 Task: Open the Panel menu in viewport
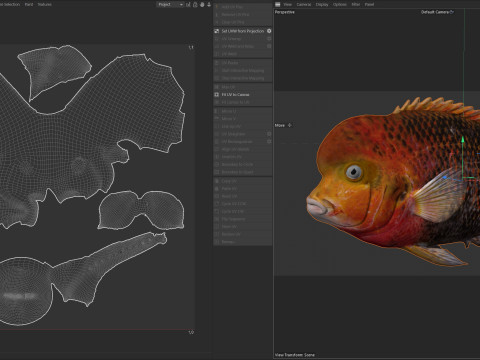click(369, 4)
